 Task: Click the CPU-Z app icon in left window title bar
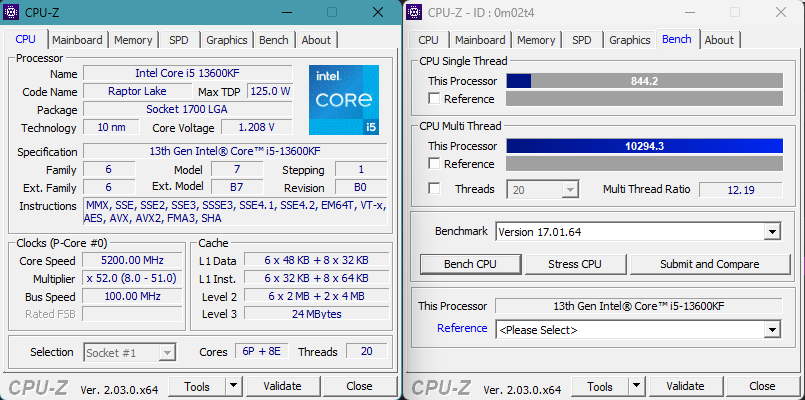click(x=11, y=12)
